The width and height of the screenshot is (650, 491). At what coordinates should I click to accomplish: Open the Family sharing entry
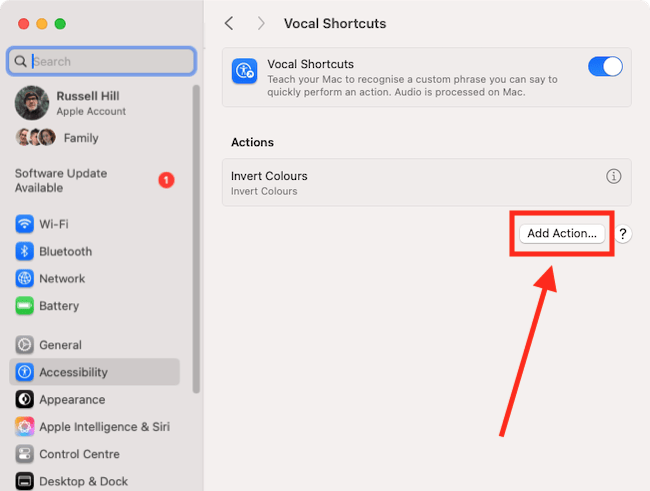[80, 138]
